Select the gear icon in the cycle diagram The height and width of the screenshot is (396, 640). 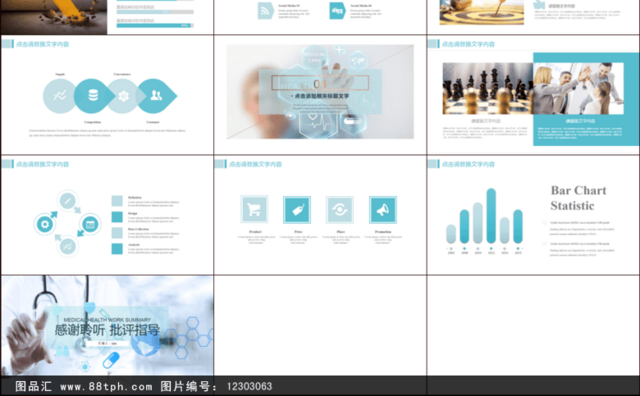coord(45,224)
